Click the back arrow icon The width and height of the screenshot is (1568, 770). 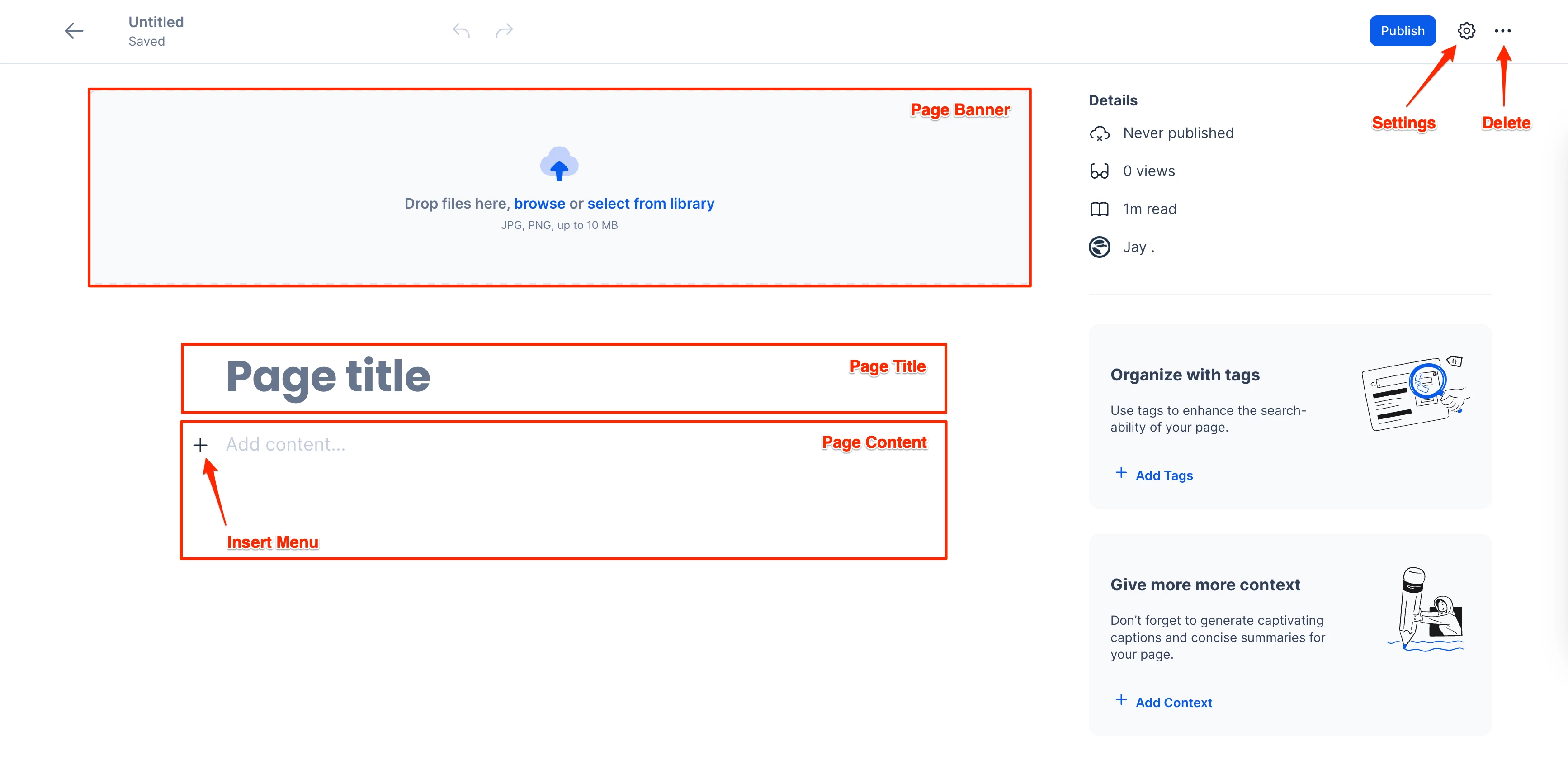pos(74,30)
